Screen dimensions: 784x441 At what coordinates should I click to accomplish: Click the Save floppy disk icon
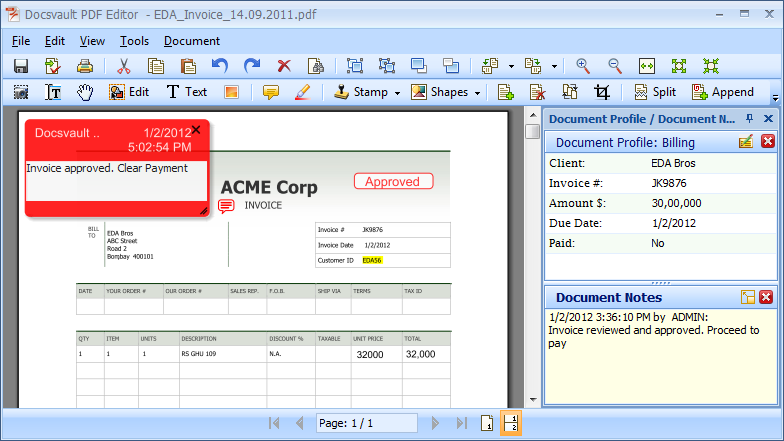click(x=20, y=66)
